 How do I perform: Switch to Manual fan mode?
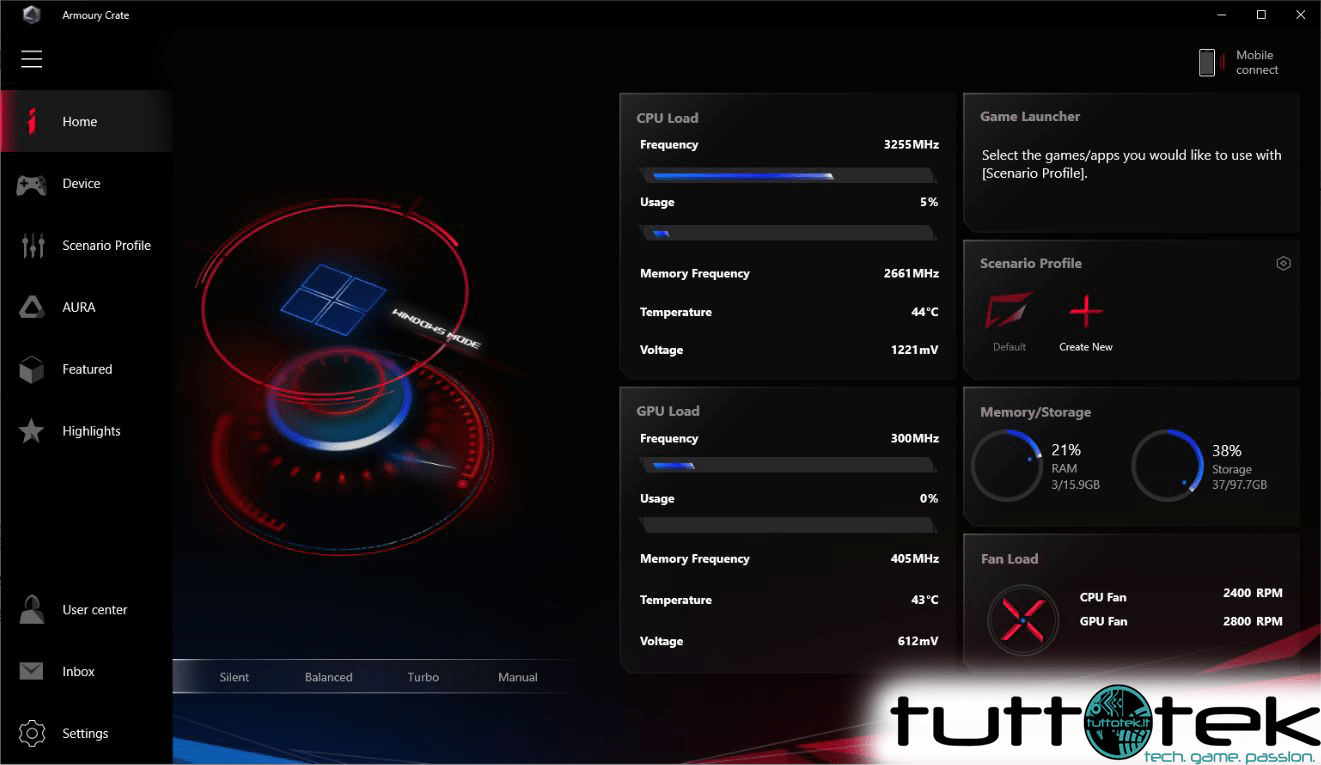(x=518, y=677)
